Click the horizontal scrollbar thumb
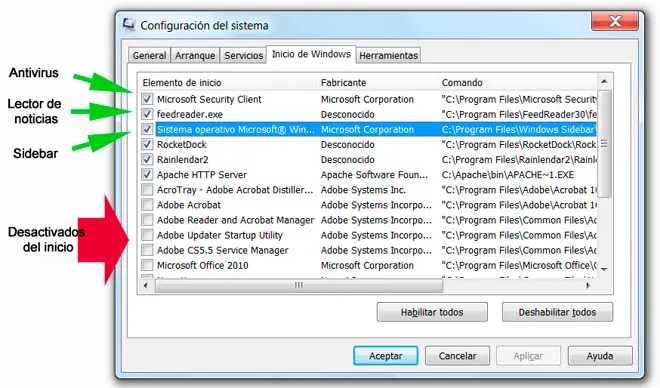 click(299, 286)
